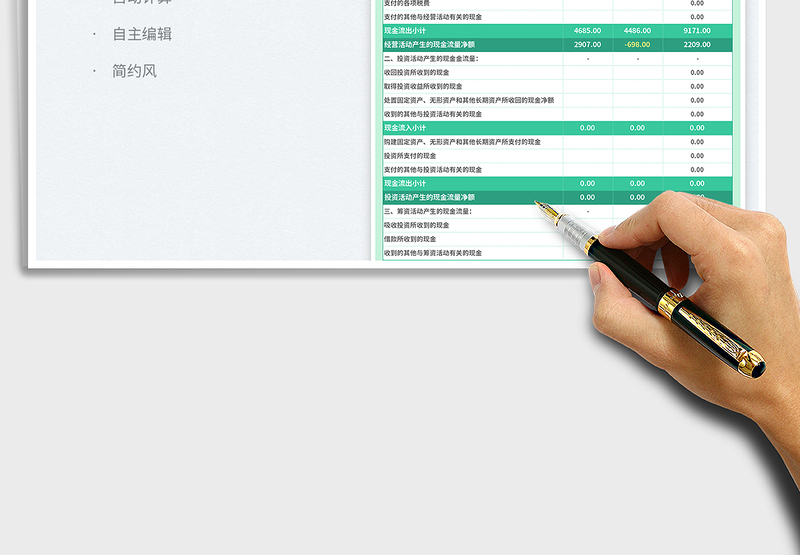Select the 0.00 total in 取得投资收益所收到的现金 row
This screenshot has height=555, width=800.
(697, 86)
